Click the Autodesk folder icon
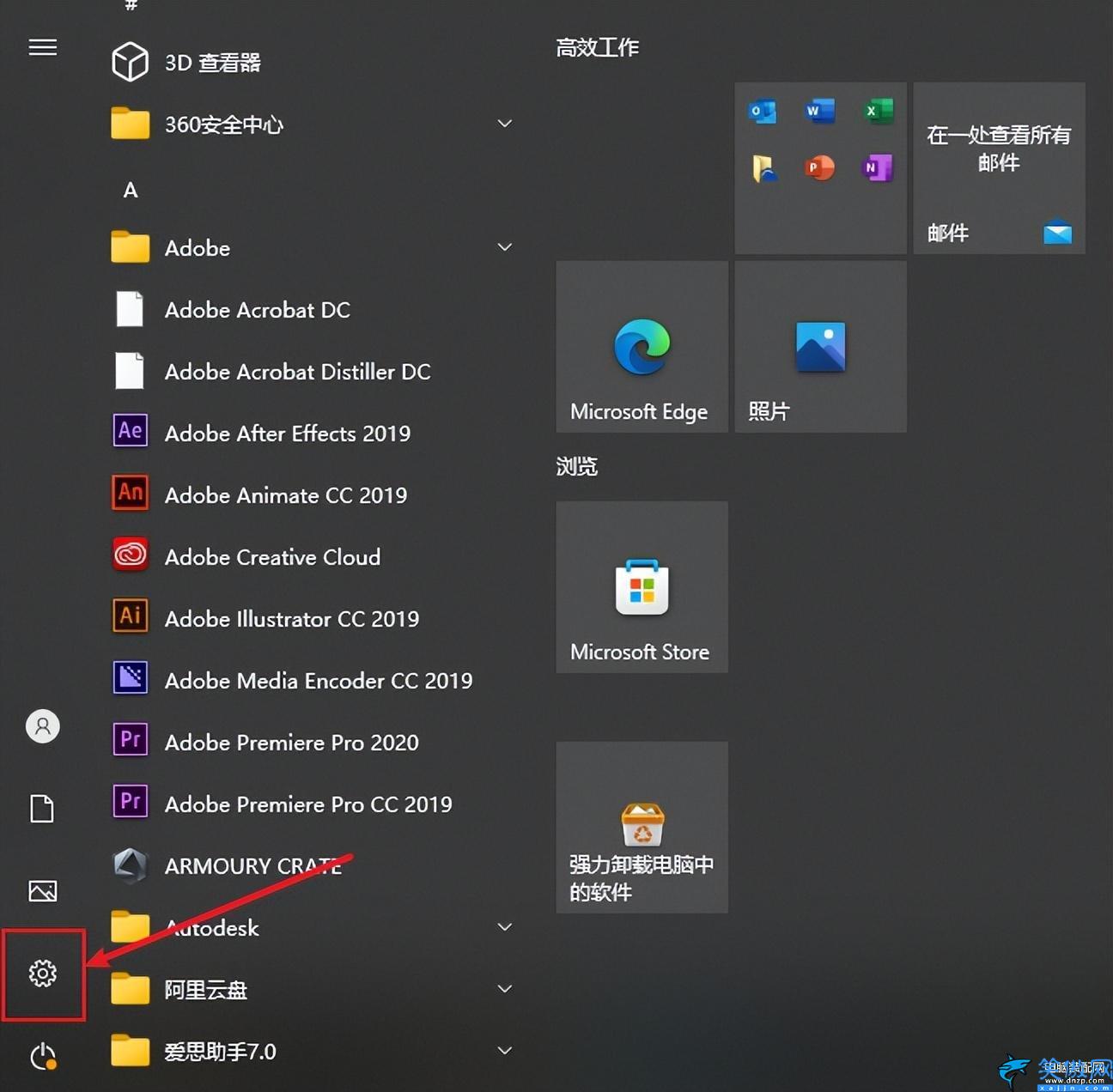The image size is (1113, 1092). point(131,927)
